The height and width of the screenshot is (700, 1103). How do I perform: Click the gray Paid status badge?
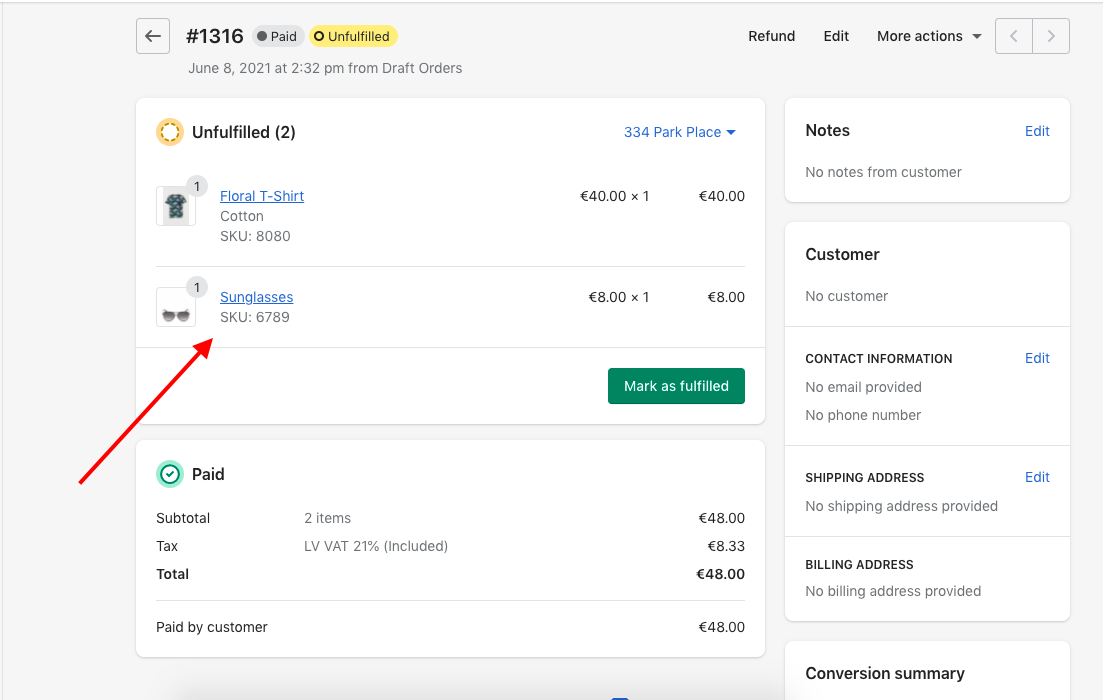click(277, 36)
